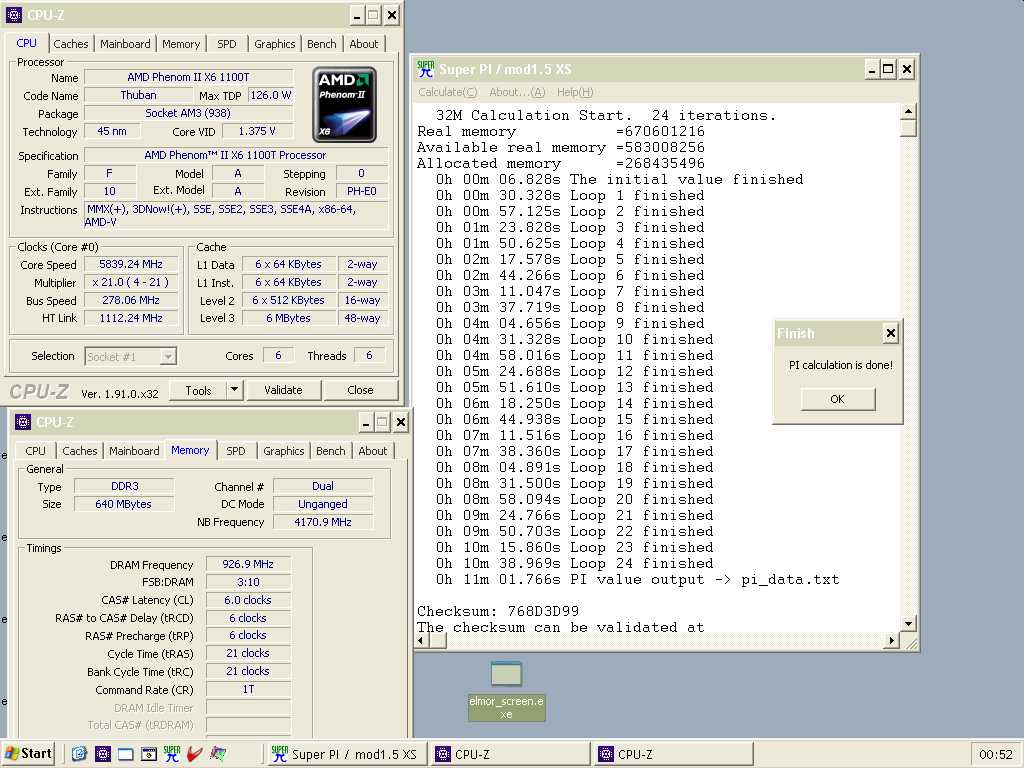Close the Finish dialog with X
This screenshot has height=768, width=1024.
click(890, 334)
